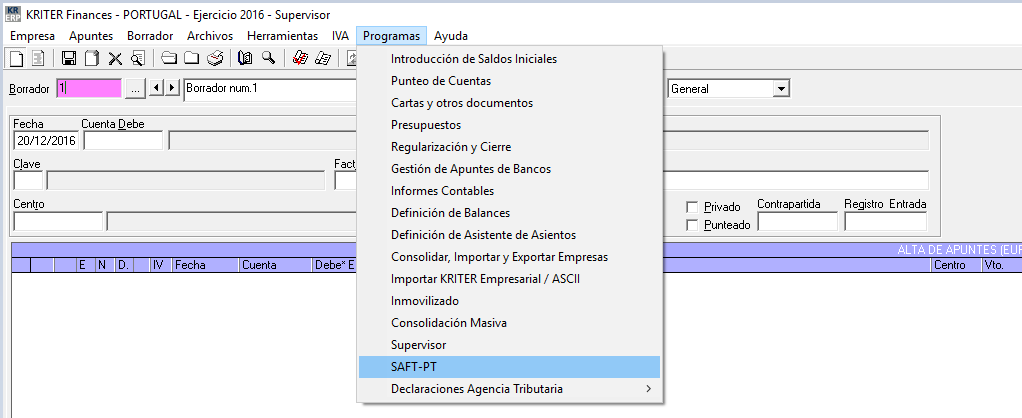Open the Archivos menu
Screen dimensions: 1022x418
click(x=210, y=36)
